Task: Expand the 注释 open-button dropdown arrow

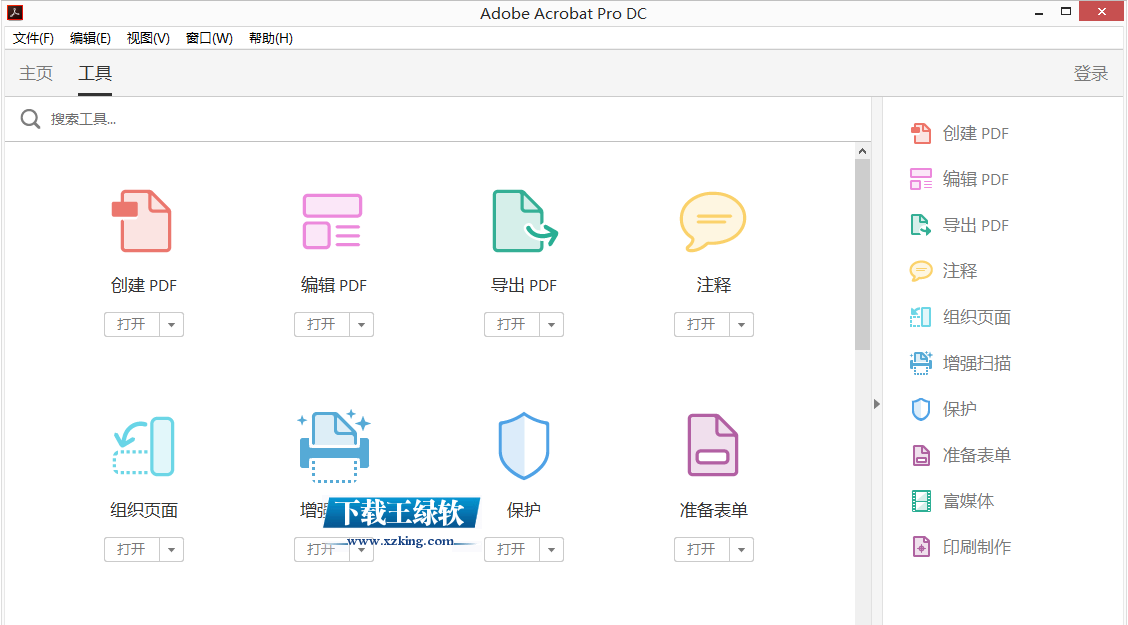Action: (741, 324)
